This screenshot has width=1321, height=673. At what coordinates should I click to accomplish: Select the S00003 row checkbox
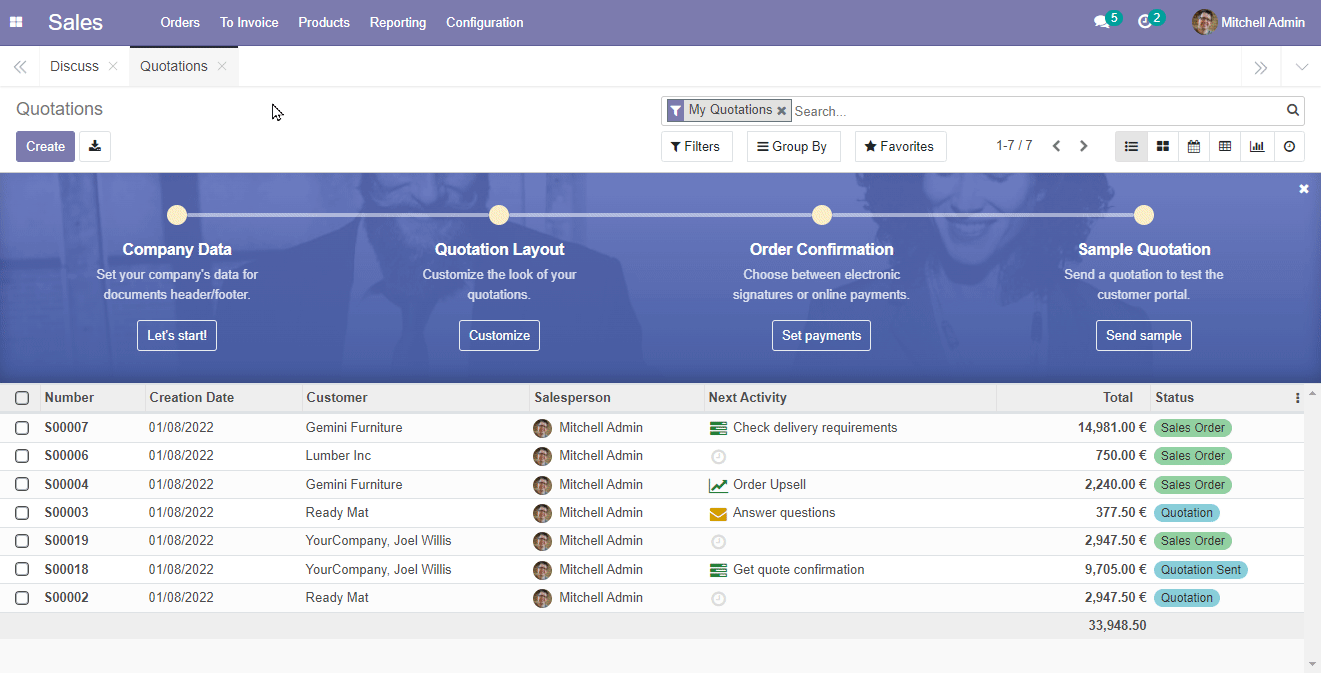pyautogui.click(x=22, y=513)
